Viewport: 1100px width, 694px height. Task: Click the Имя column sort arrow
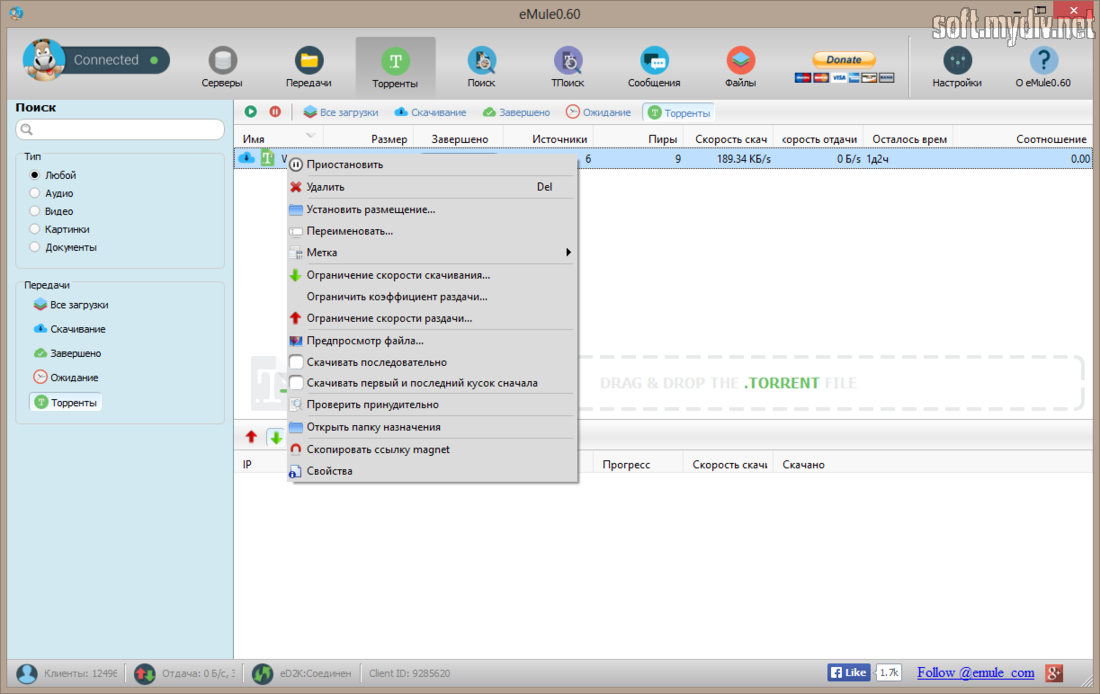coord(310,135)
